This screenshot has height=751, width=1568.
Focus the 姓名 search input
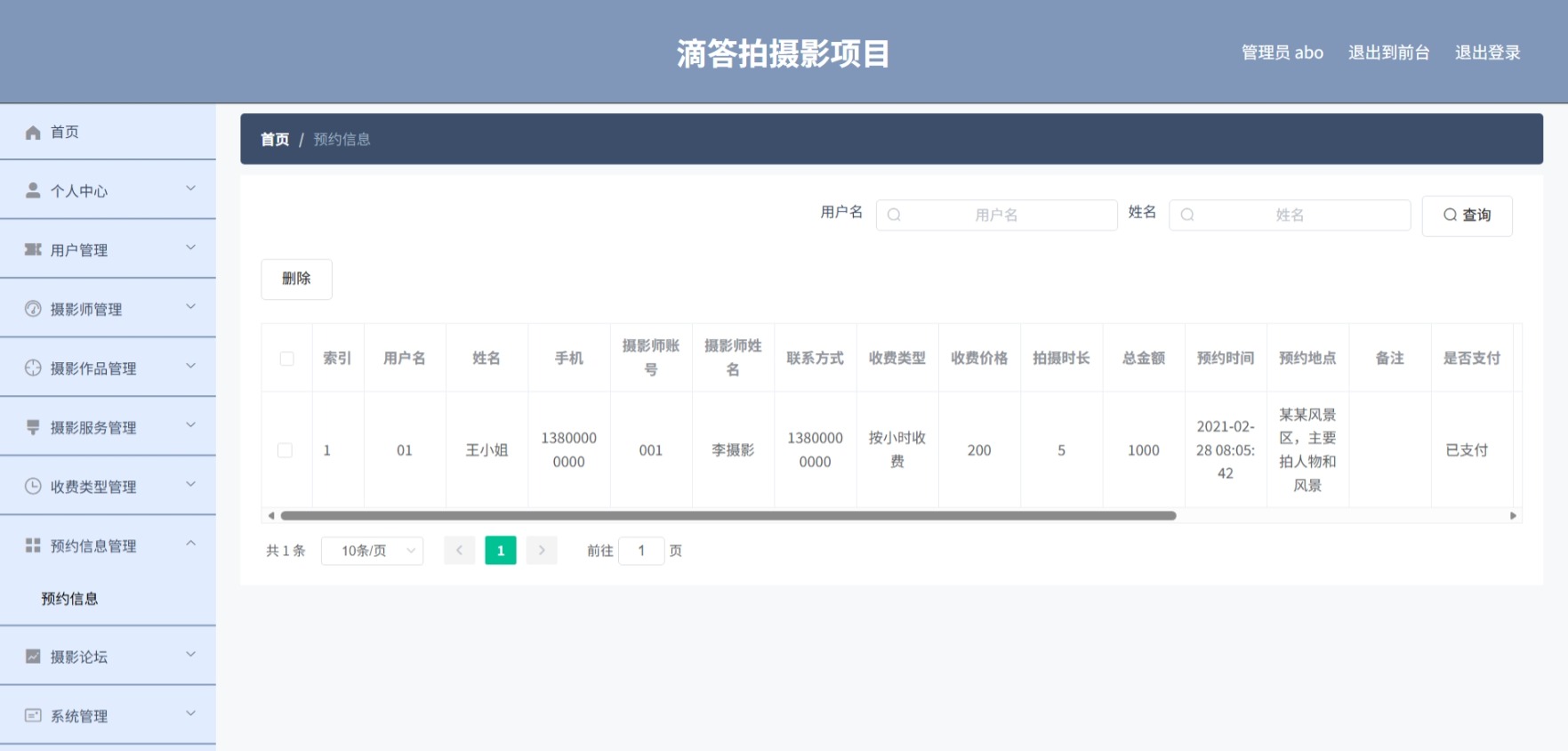coord(1290,214)
